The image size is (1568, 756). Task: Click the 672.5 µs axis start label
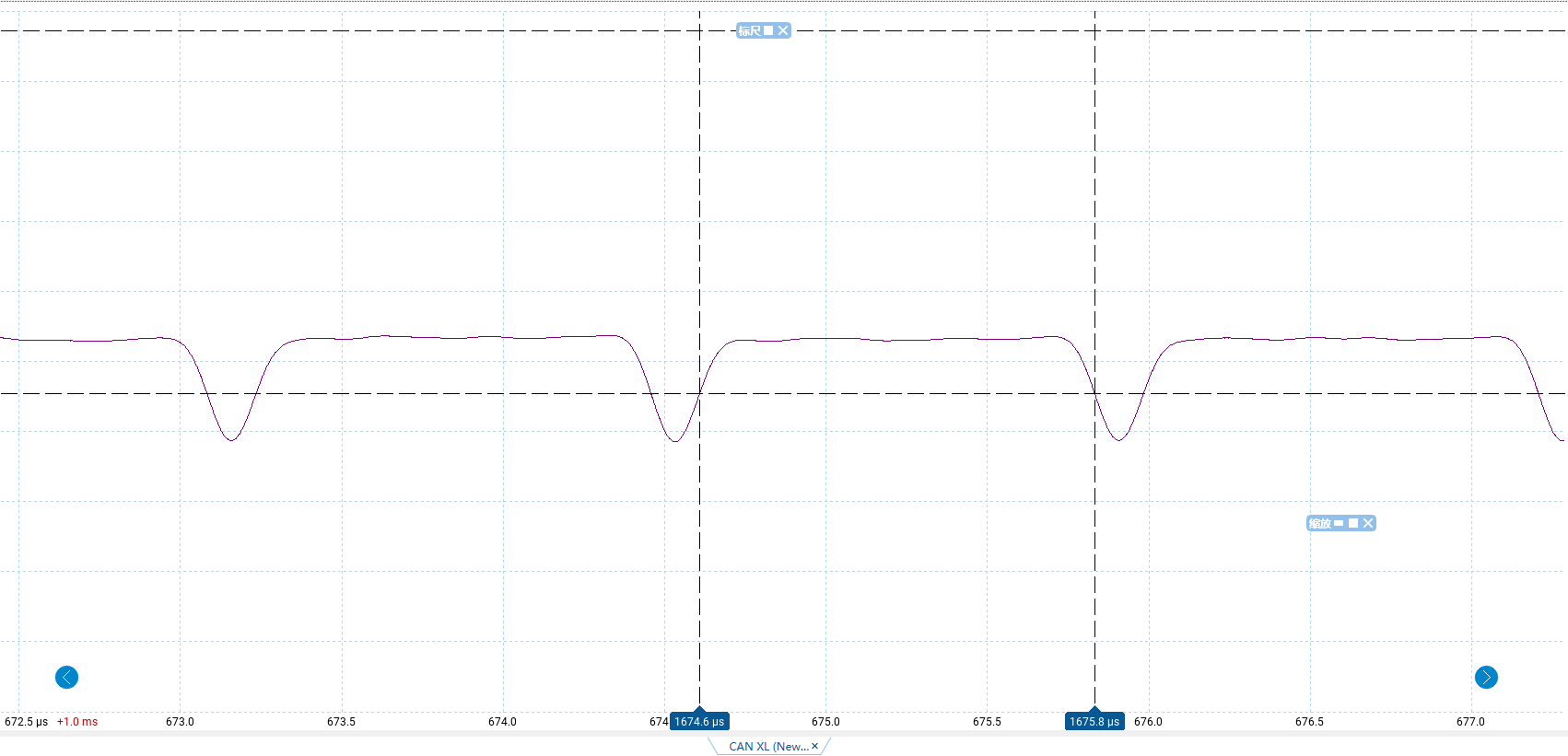point(26,722)
